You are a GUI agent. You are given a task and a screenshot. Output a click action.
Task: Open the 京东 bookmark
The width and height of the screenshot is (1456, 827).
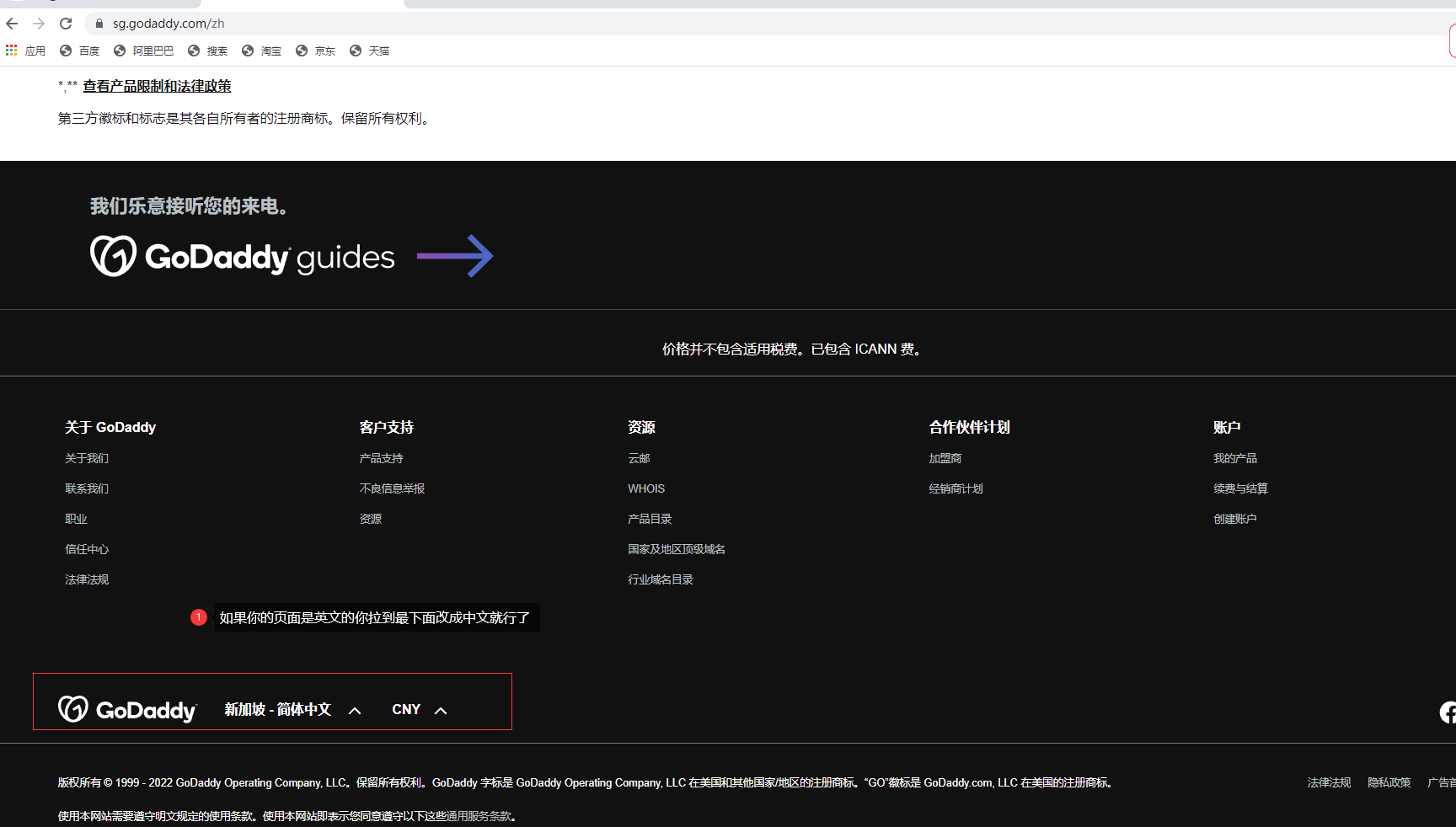click(x=316, y=51)
